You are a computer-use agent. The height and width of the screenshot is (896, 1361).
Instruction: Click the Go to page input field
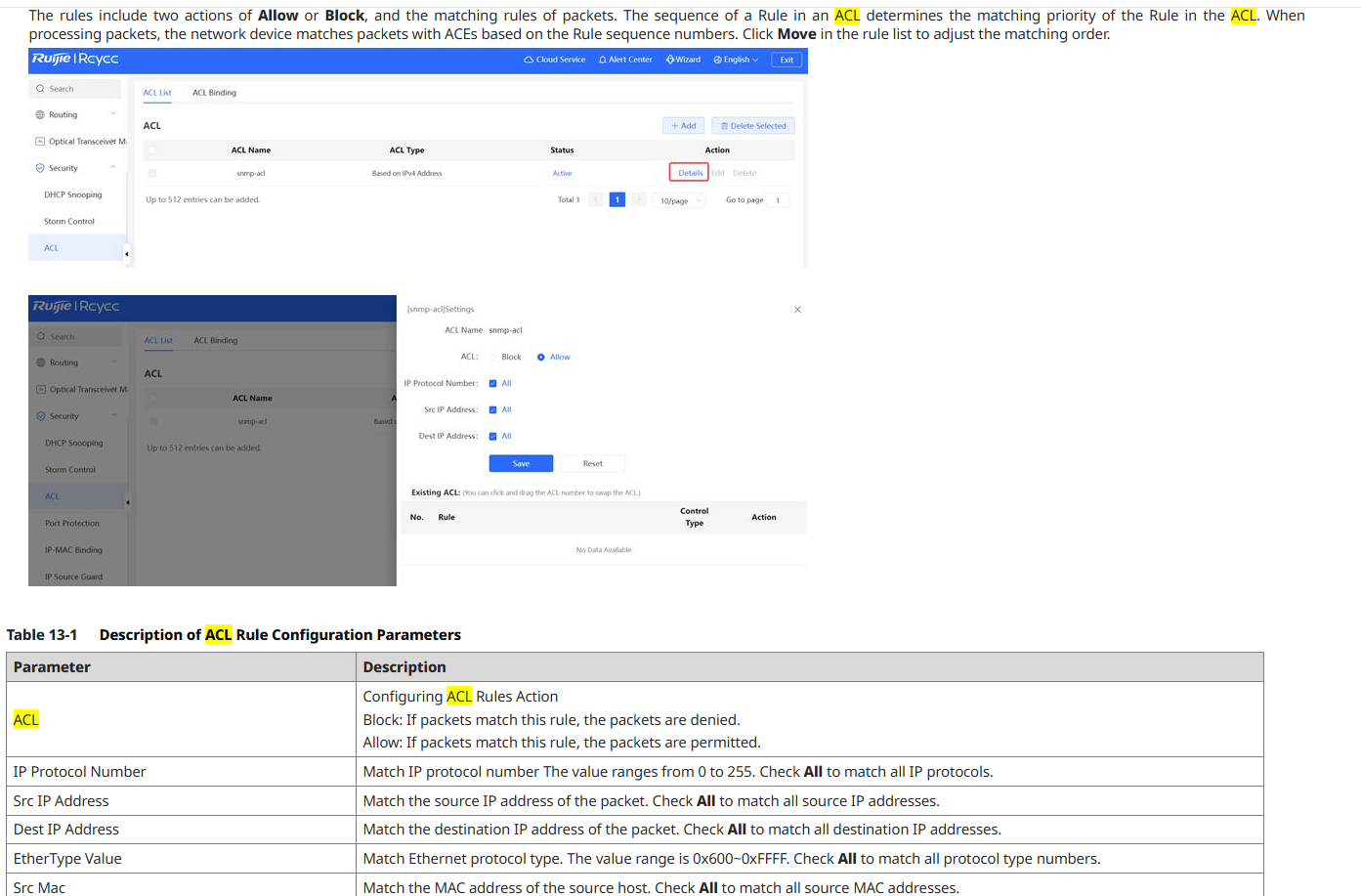tap(778, 200)
